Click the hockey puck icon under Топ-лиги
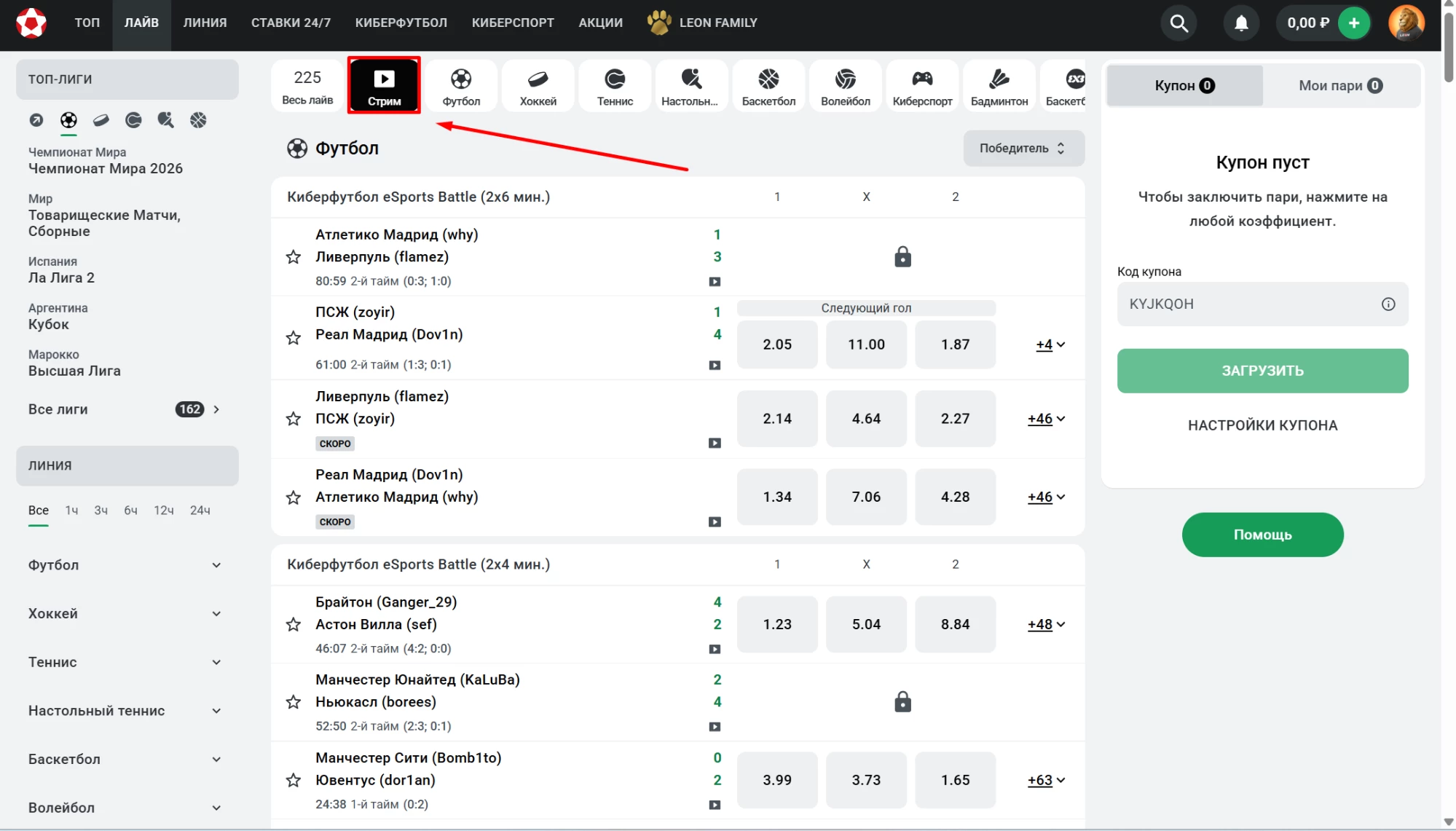The width and height of the screenshot is (1456, 831). (x=101, y=120)
